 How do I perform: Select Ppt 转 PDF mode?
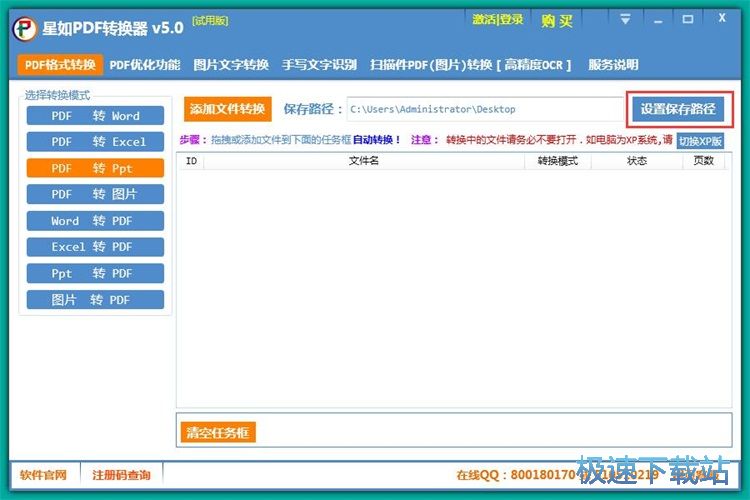95,273
